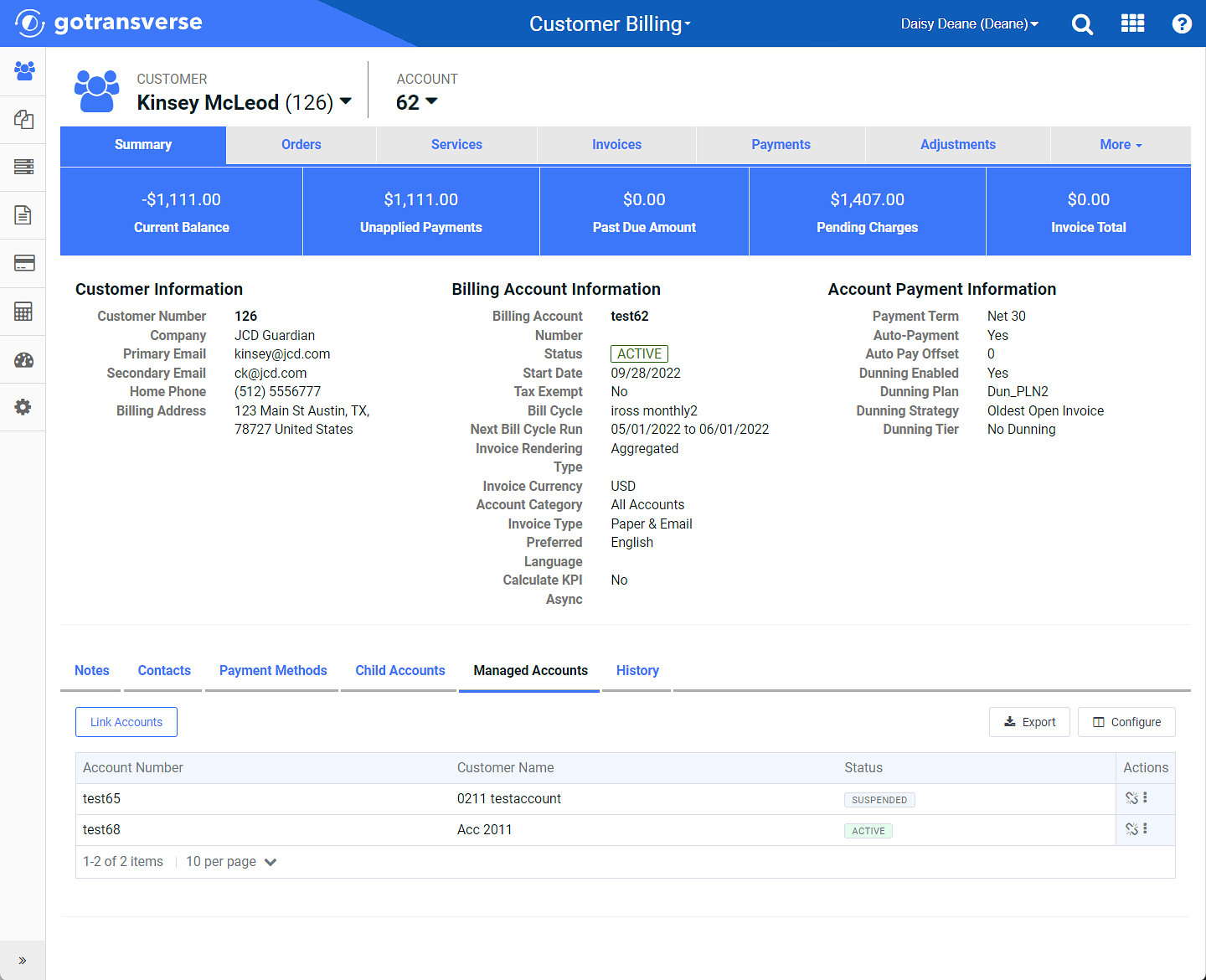Click the iross monthly2 bill cycle value

coord(654,411)
